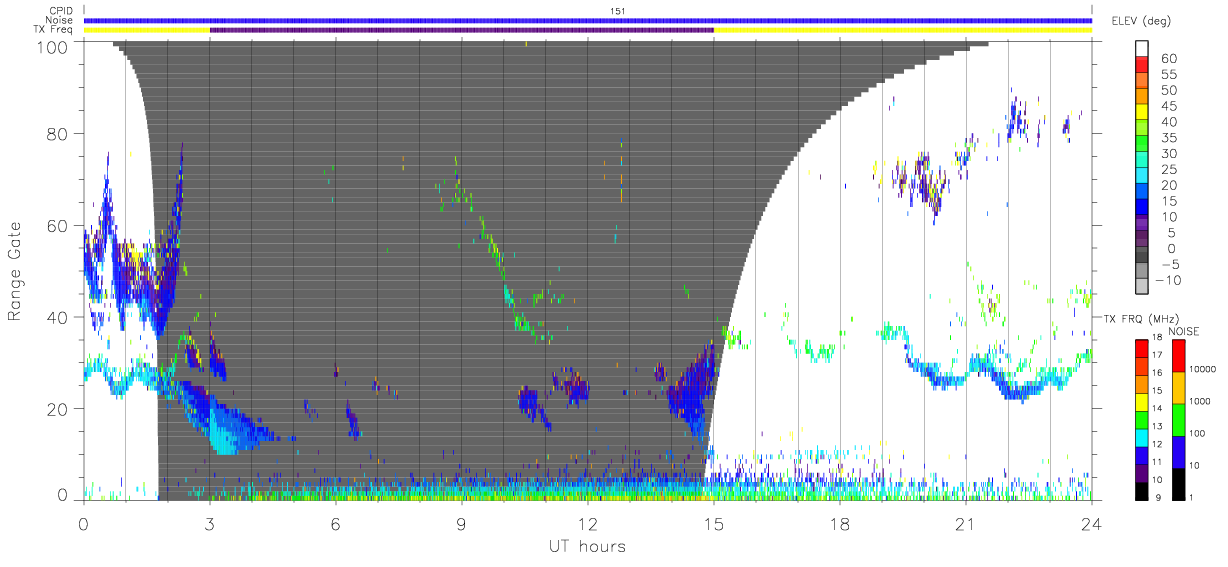The width and height of the screenshot is (1228, 567).
Task: Pick the cyan segment of TX FRQ colorbar
Action: pyautogui.click(x=1142, y=437)
